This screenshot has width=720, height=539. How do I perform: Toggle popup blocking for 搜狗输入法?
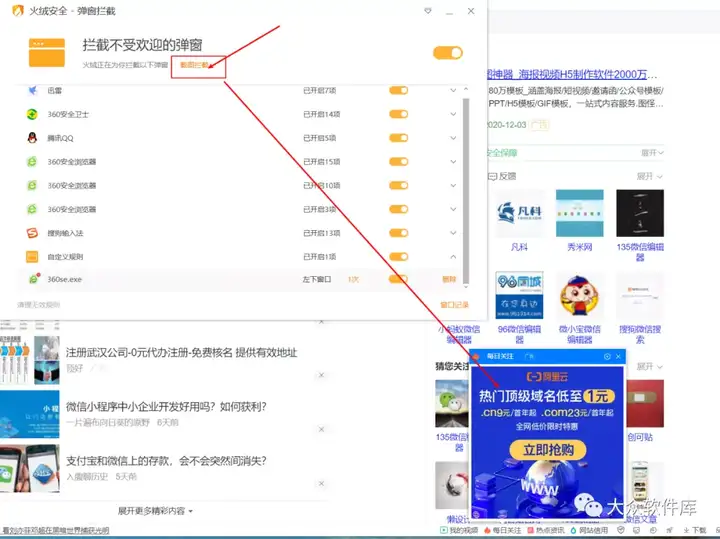[399, 233]
